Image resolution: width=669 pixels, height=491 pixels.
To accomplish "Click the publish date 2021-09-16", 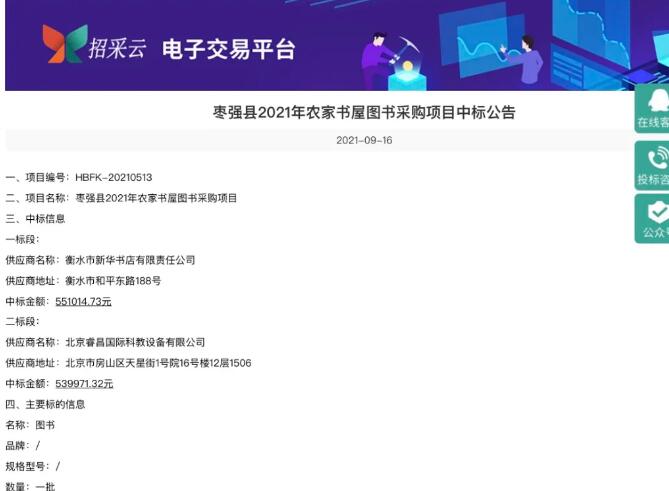I will tap(364, 140).
